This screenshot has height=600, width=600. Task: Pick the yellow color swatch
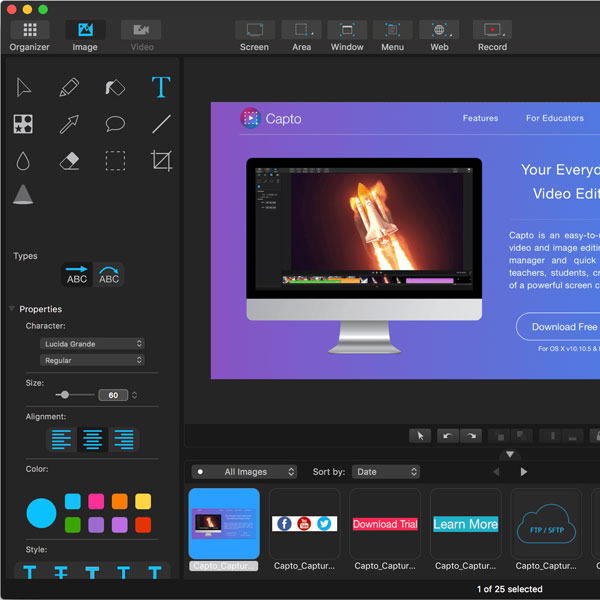pyautogui.click(x=143, y=501)
